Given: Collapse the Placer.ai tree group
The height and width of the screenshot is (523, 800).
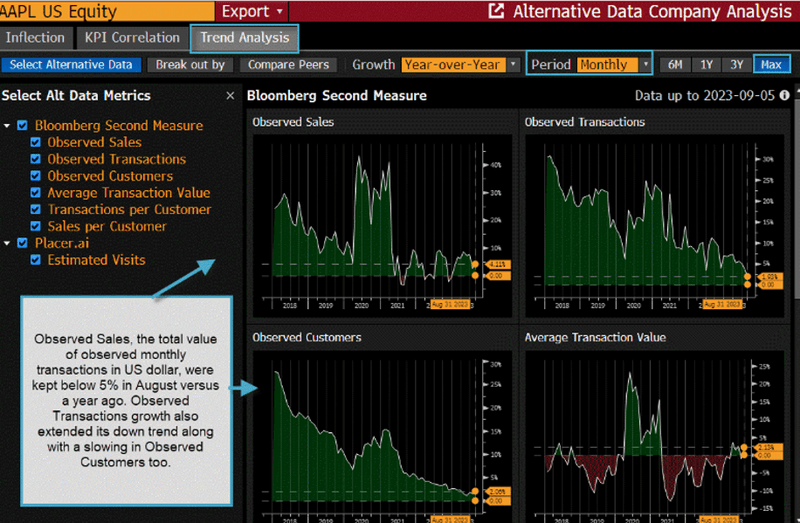Looking at the screenshot, I should tap(8, 243).
